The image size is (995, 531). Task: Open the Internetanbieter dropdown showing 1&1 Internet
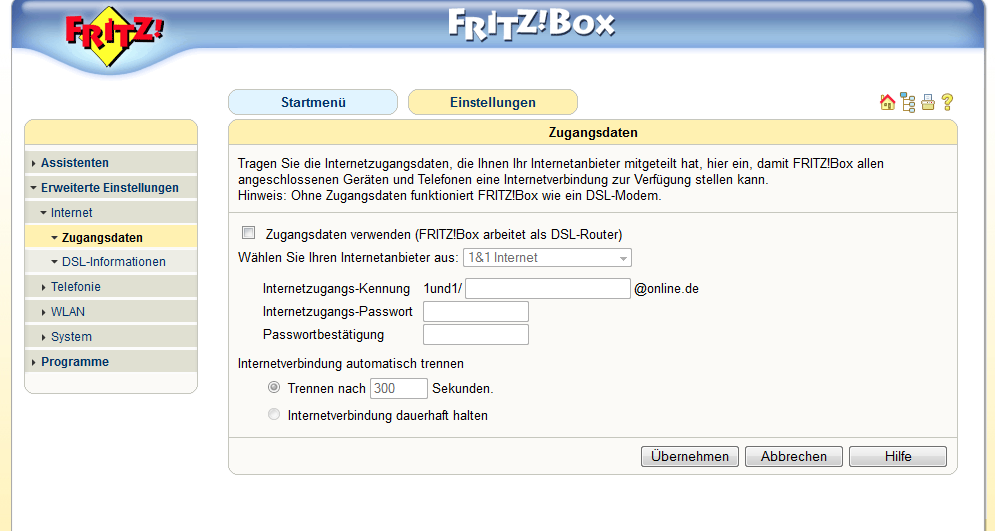(547, 258)
